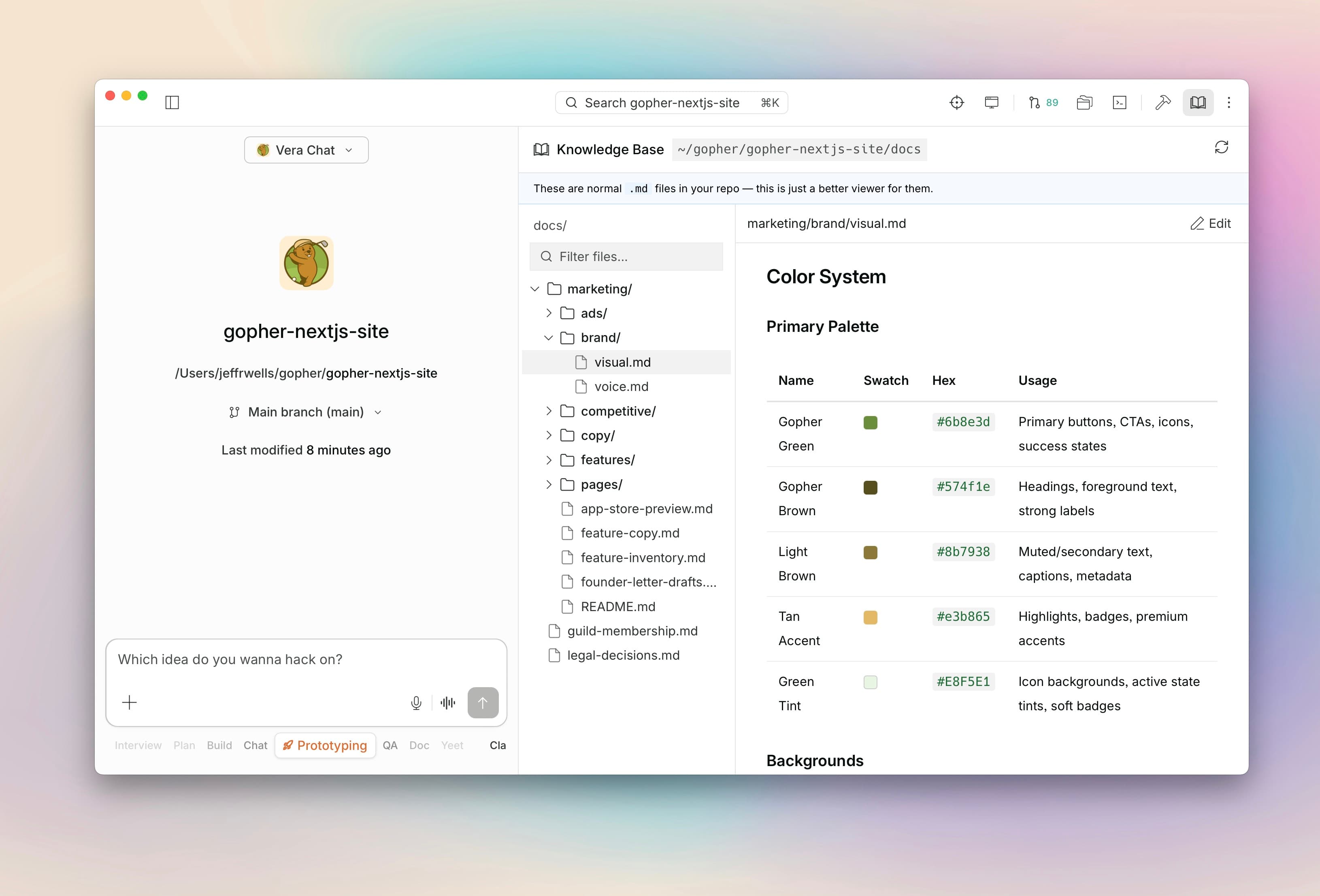The image size is (1320, 896).
Task: Open the browser preview icon
Action: tap(992, 102)
